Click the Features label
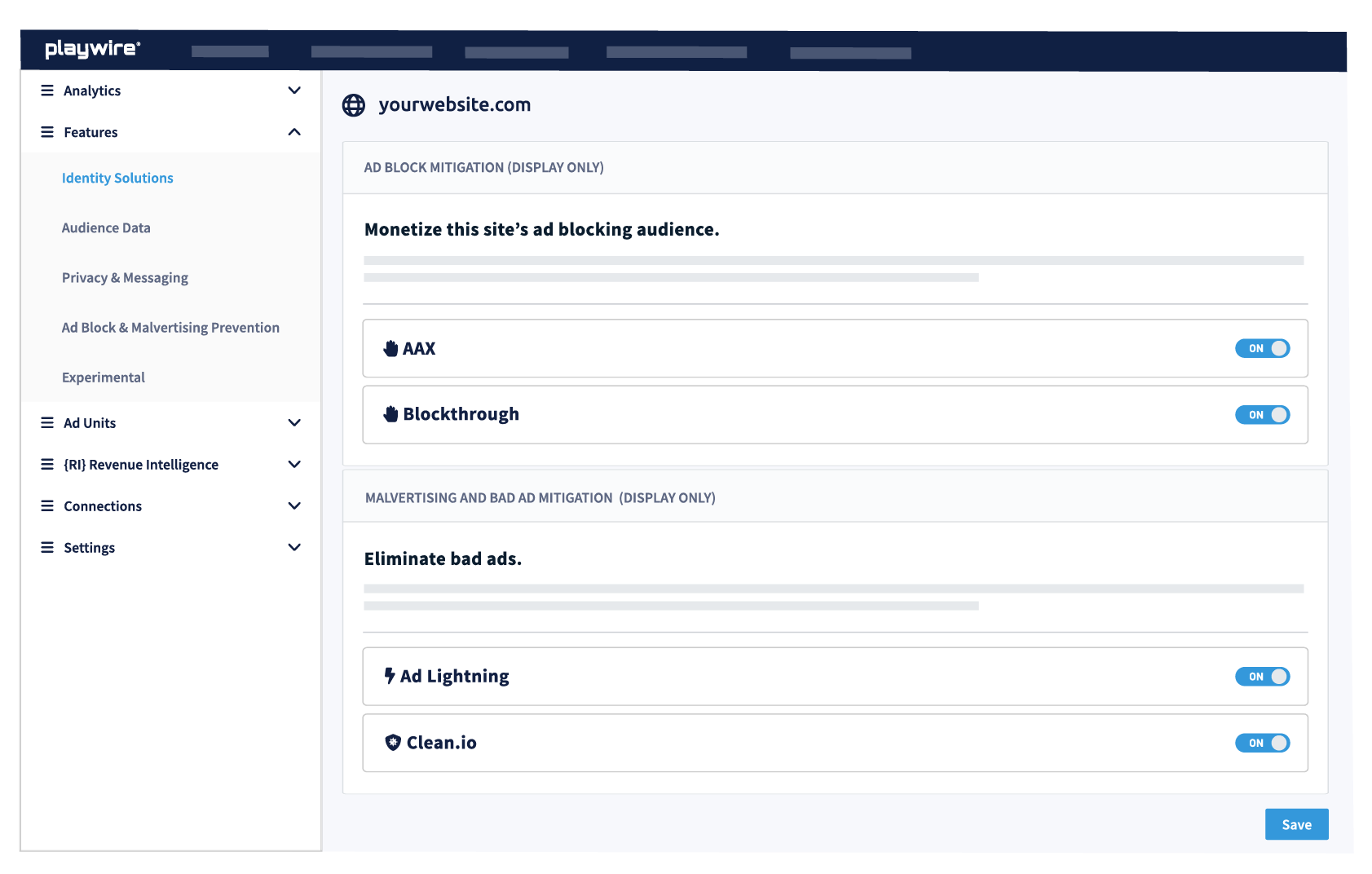This screenshot has width=1372, height=874. [x=90, y=132]
